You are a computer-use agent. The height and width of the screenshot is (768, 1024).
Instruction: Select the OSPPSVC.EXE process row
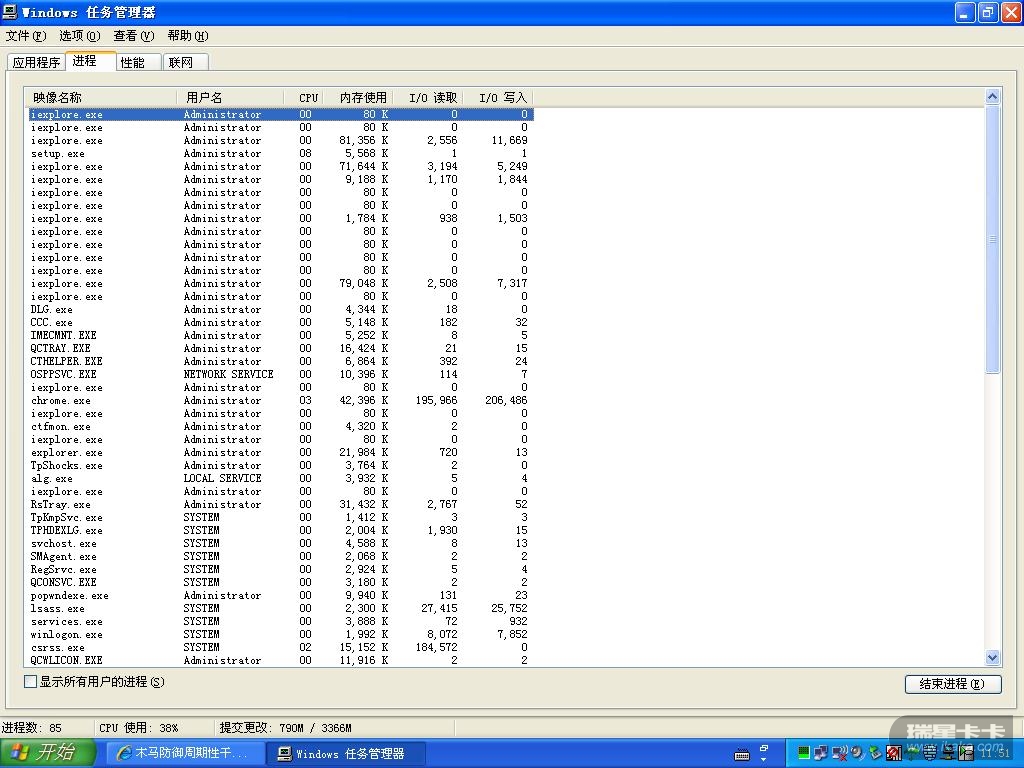pos(281,374)
